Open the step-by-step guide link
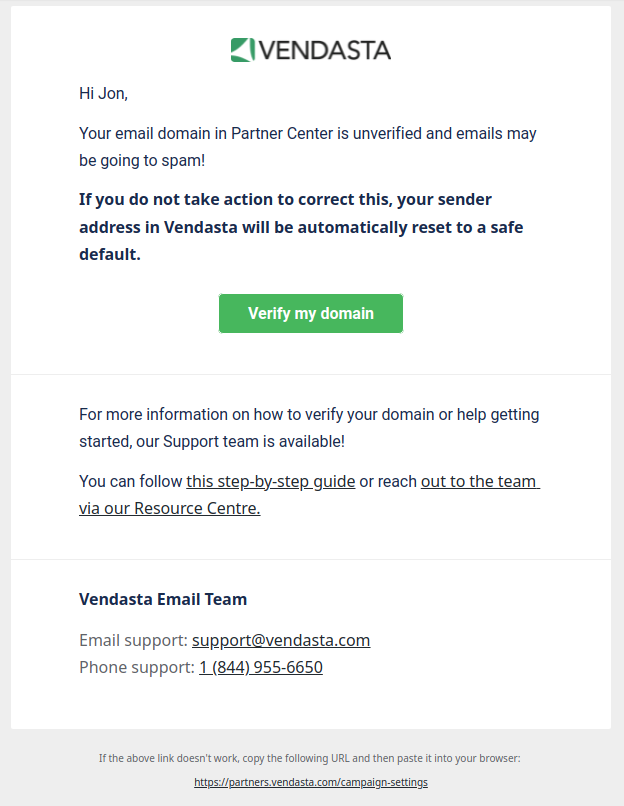This screenshot has height=806, width=624. [270, 482]
